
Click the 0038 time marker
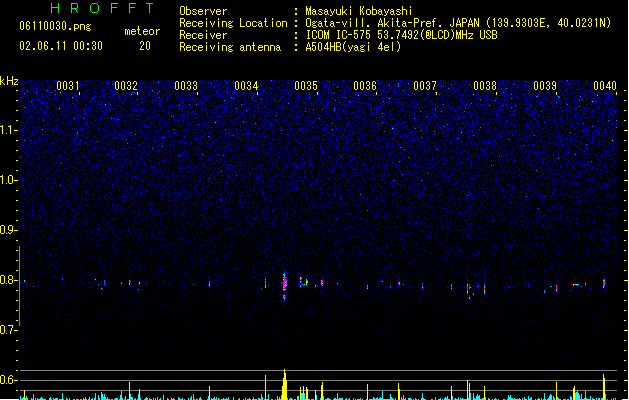(485, 86)
